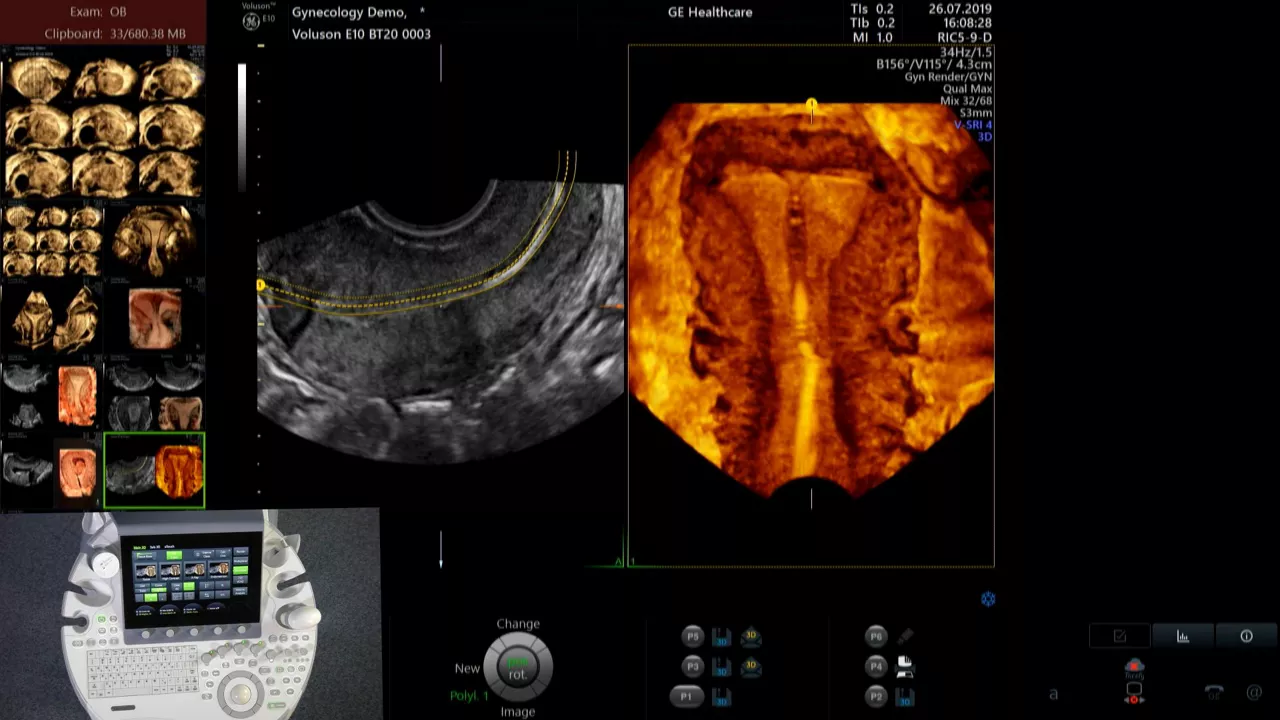
Task: Click the P1 programmable button
Action: 686,696
